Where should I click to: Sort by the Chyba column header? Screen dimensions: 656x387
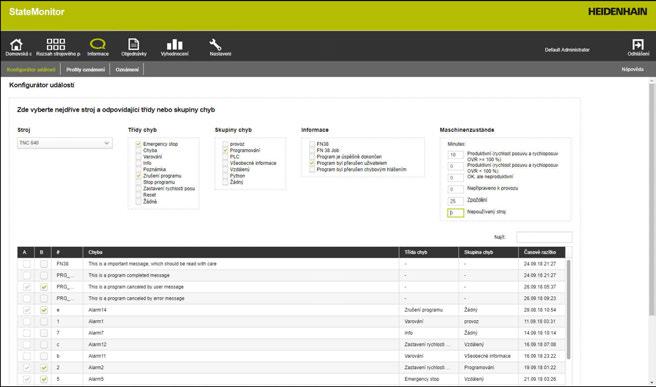point(241,252)
